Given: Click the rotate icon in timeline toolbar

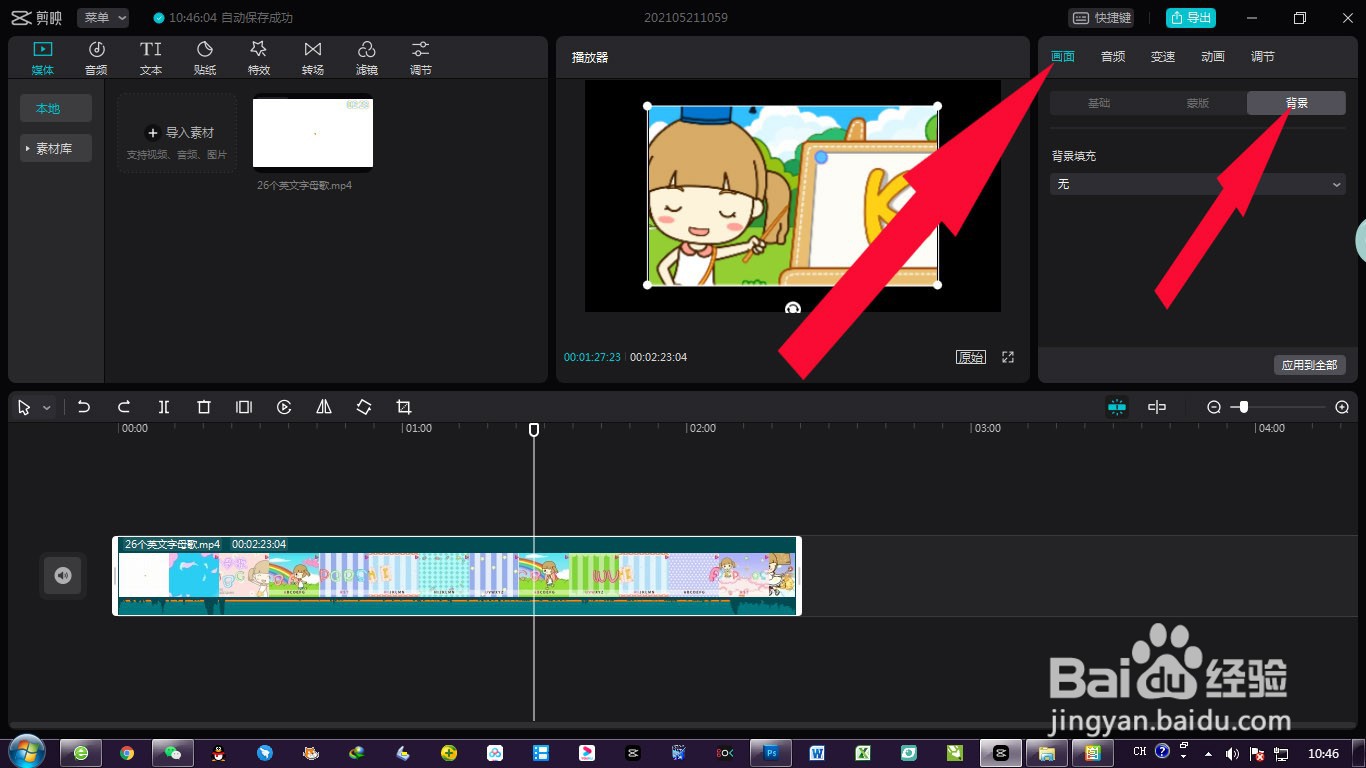Looking at the screenshot, I should coord(364,407).
